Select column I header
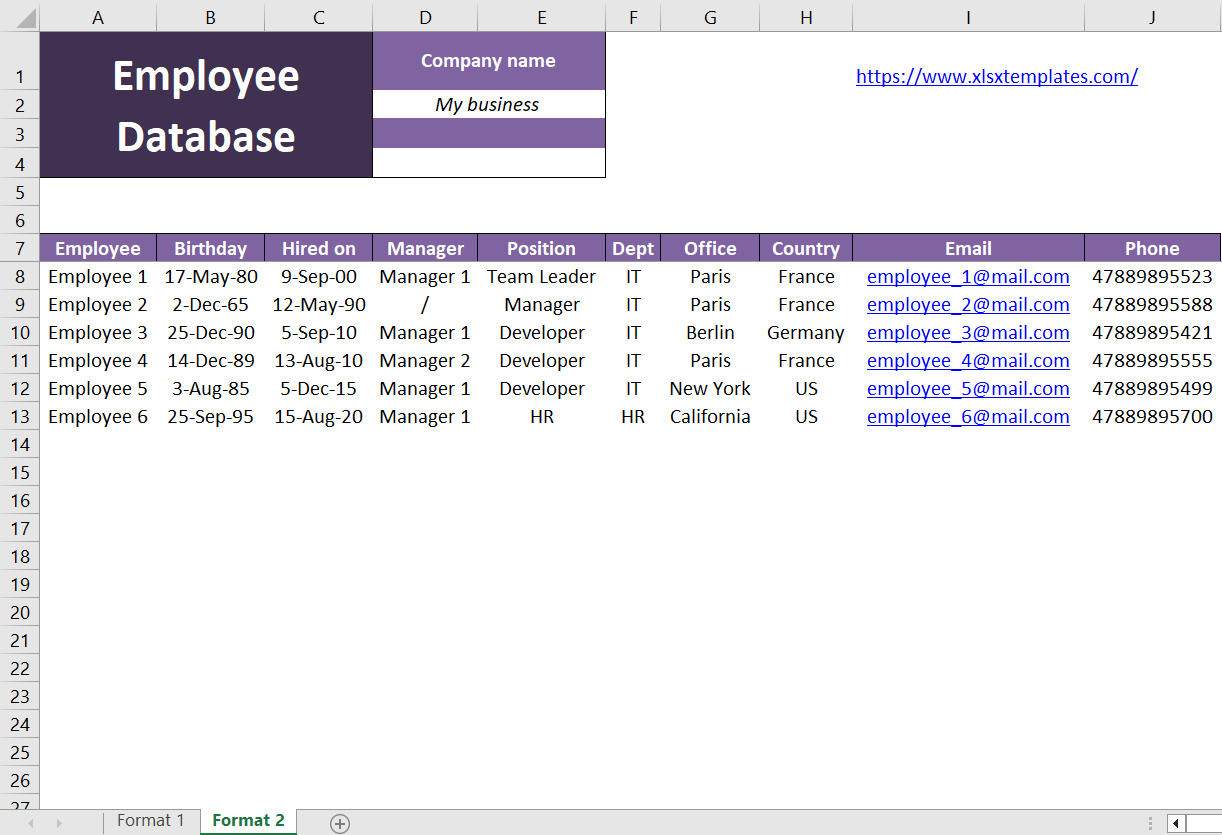The height and width of the screenshot is (835, 1222). 968,17
